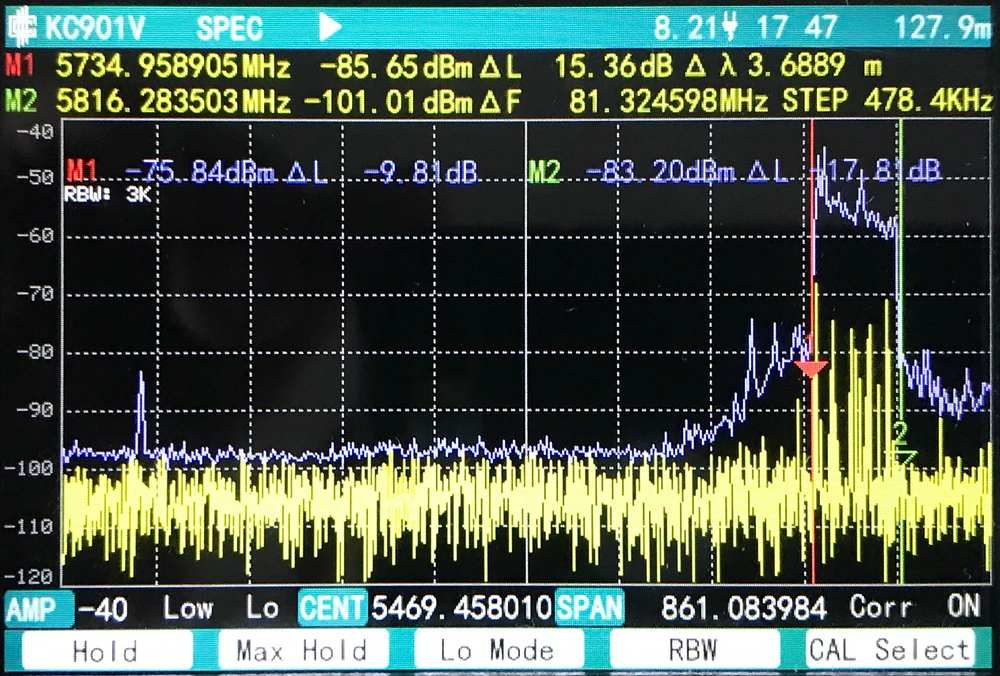Switch to the SPEC mode tab

click(229, 27)
